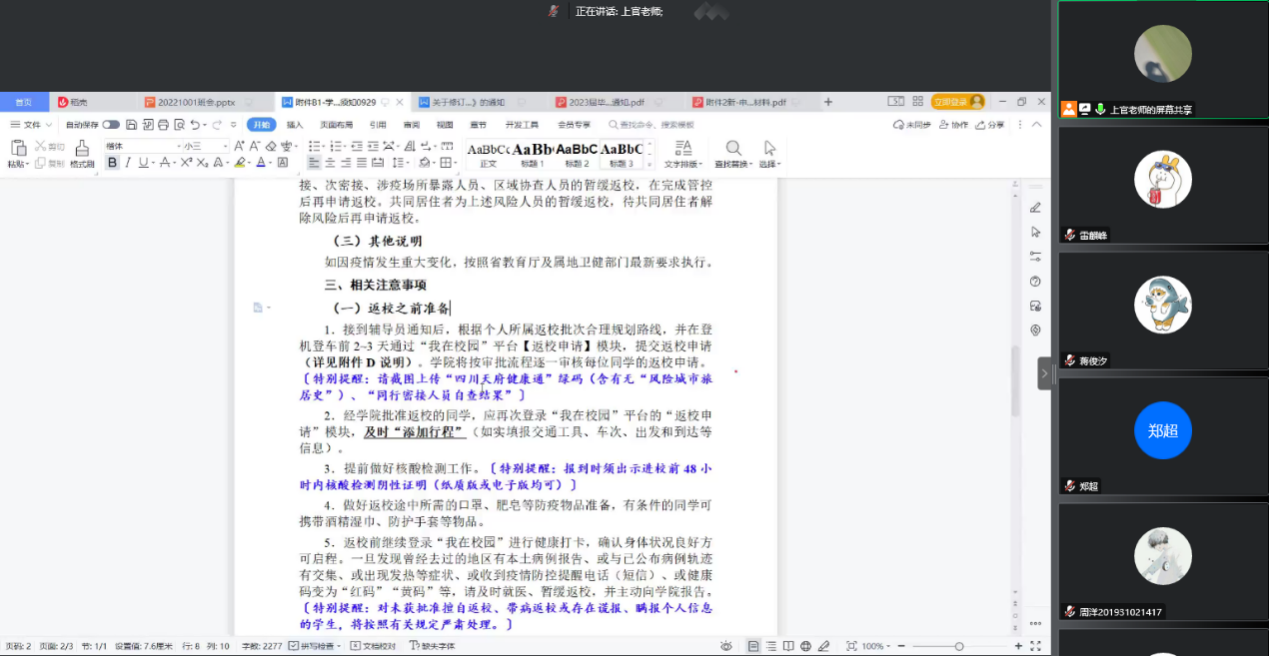Image resolution: width=1269 pixels, height=656 pixels.
Task: Switch to Web layout view in status bar
Action: click(805, 646)
